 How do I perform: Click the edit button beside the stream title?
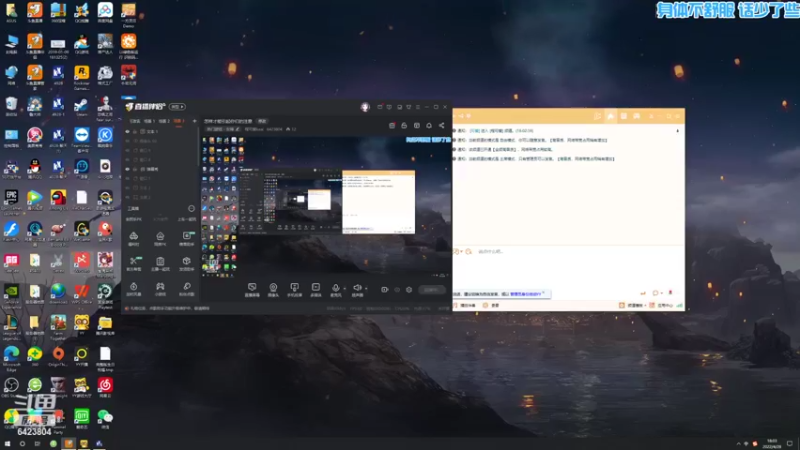262,121
